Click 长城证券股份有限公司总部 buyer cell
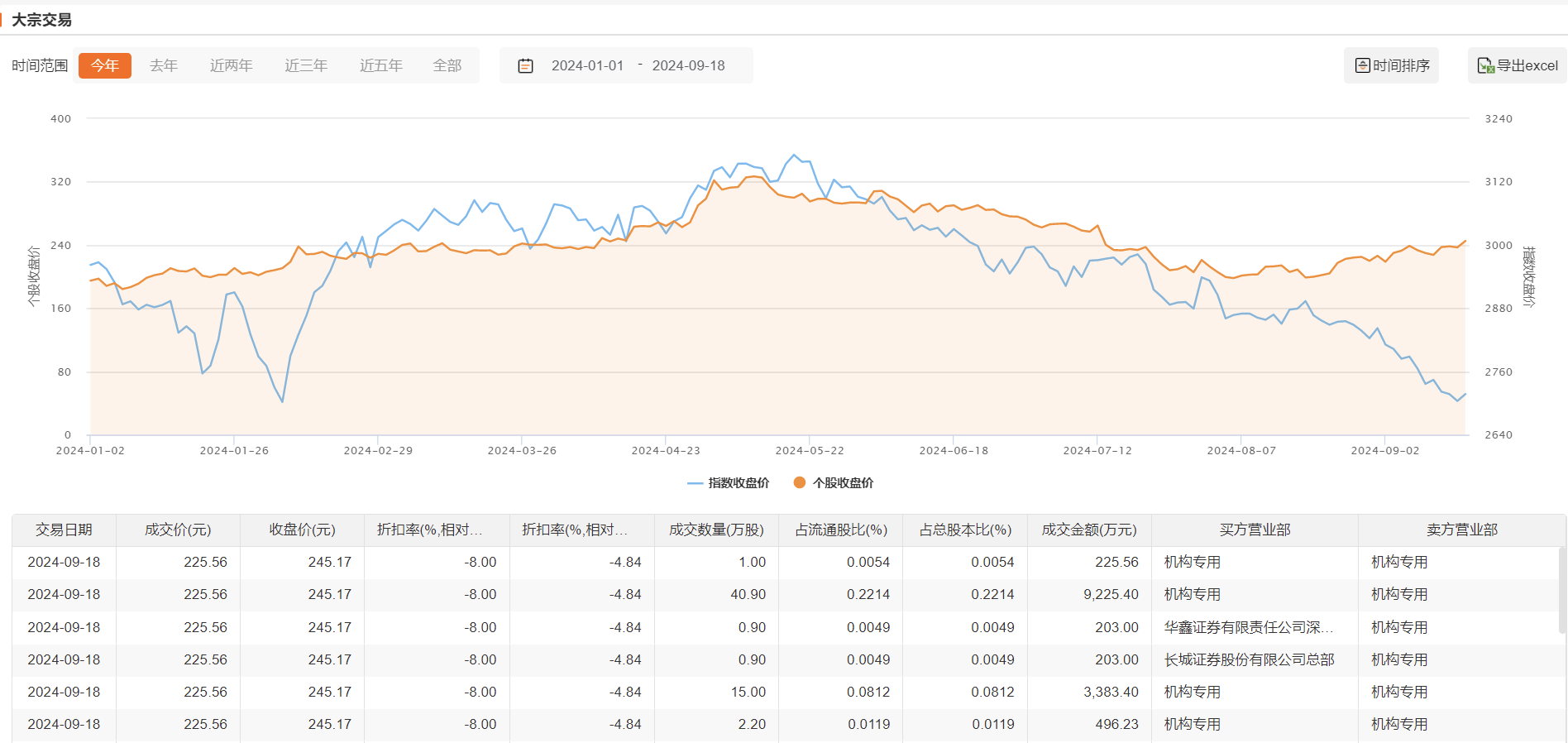1568x743 pixels. click(1249, 659)
